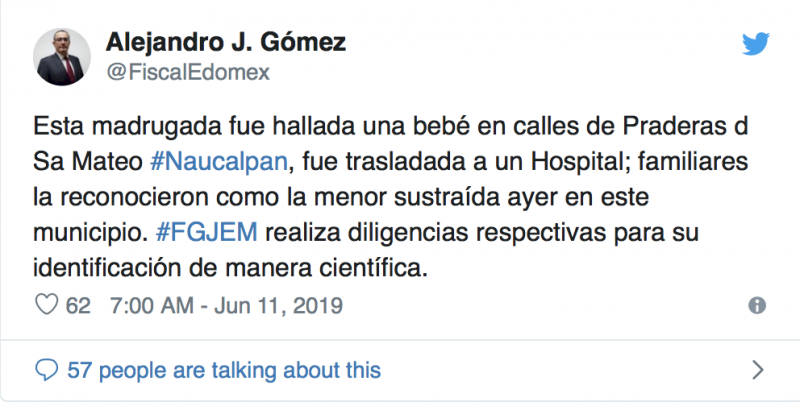Click the 62 likes count
This screenshot has height=406, width=800.
pos(78,305)
